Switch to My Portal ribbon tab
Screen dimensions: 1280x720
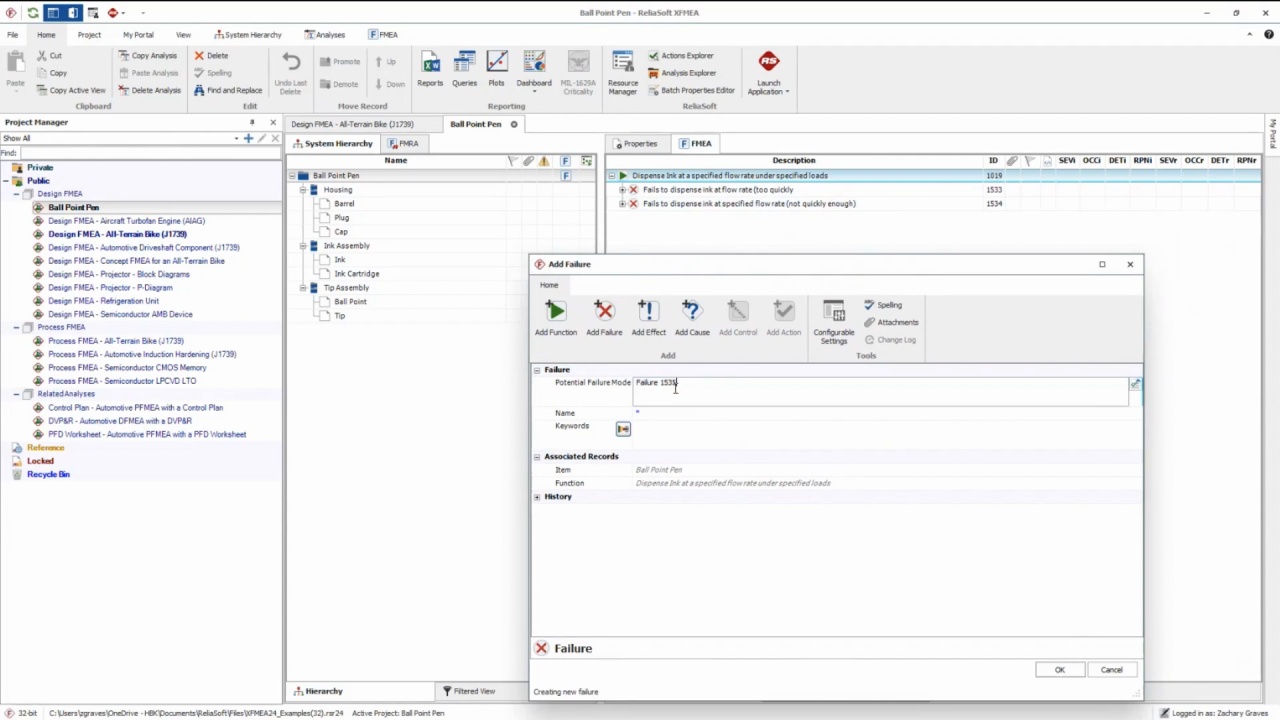(x=138, y=35)
